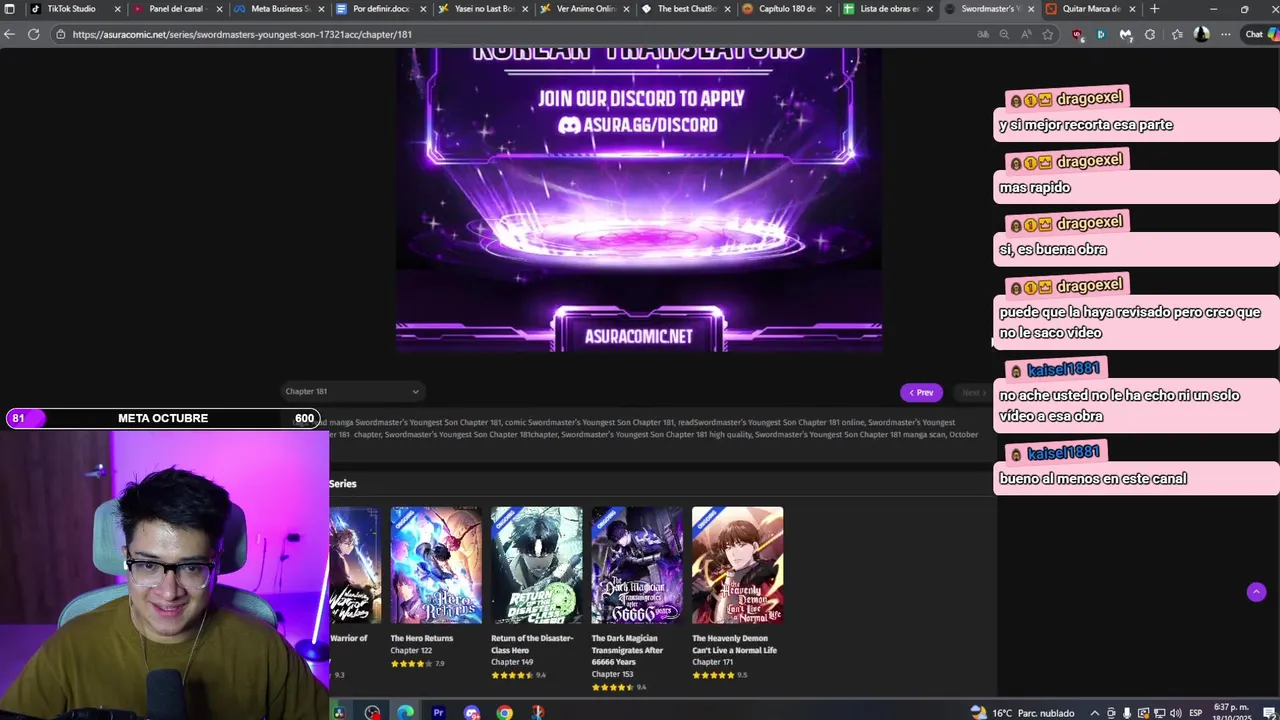Click Chapter 171 under The Heavenly Demon

pos(713,662)
